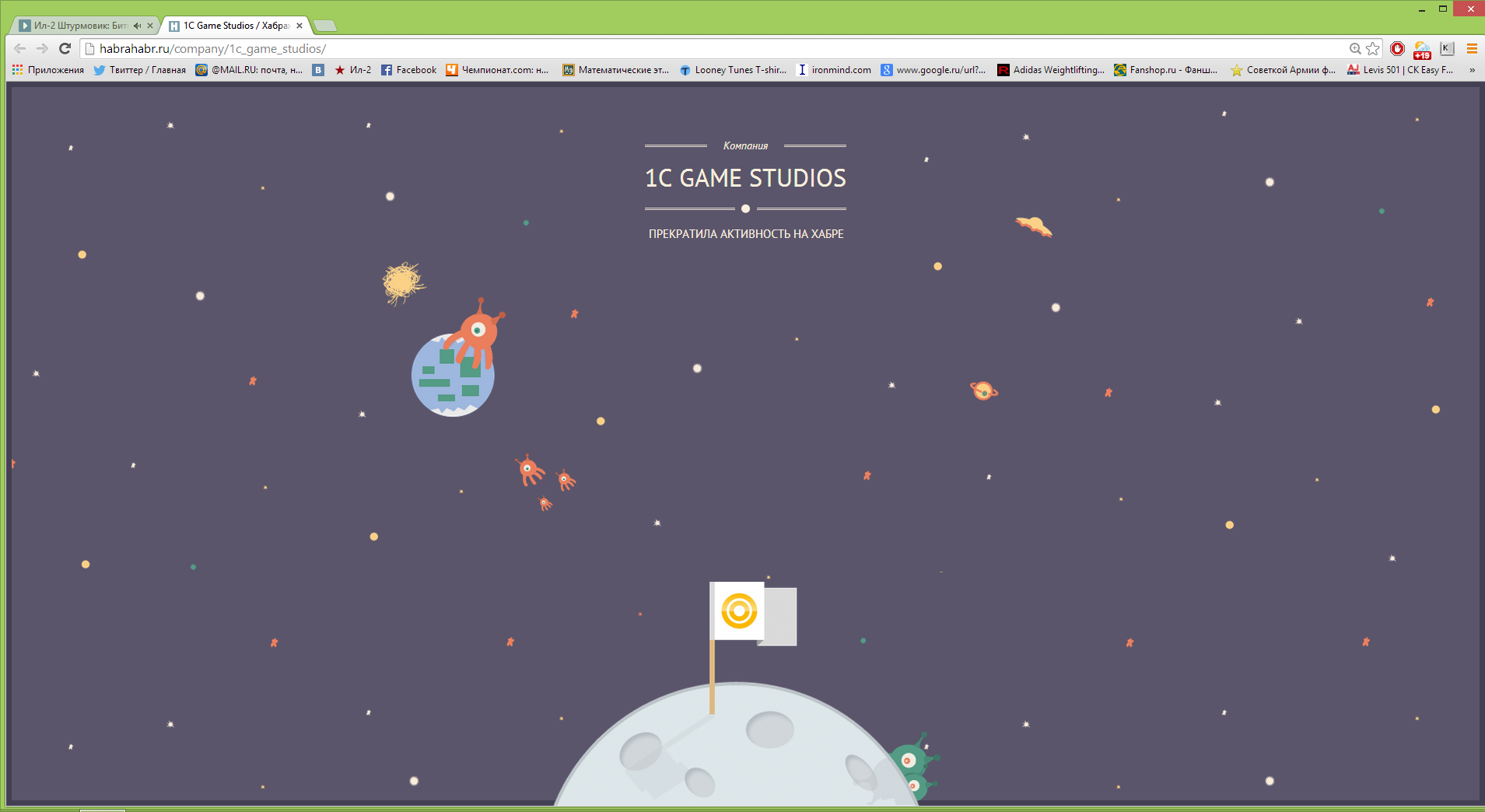Image resolution: width=1485 pixels, height=812 pixels.
Task: Open the Ил-2 bookmark with red star
Action: coord(352,70)
